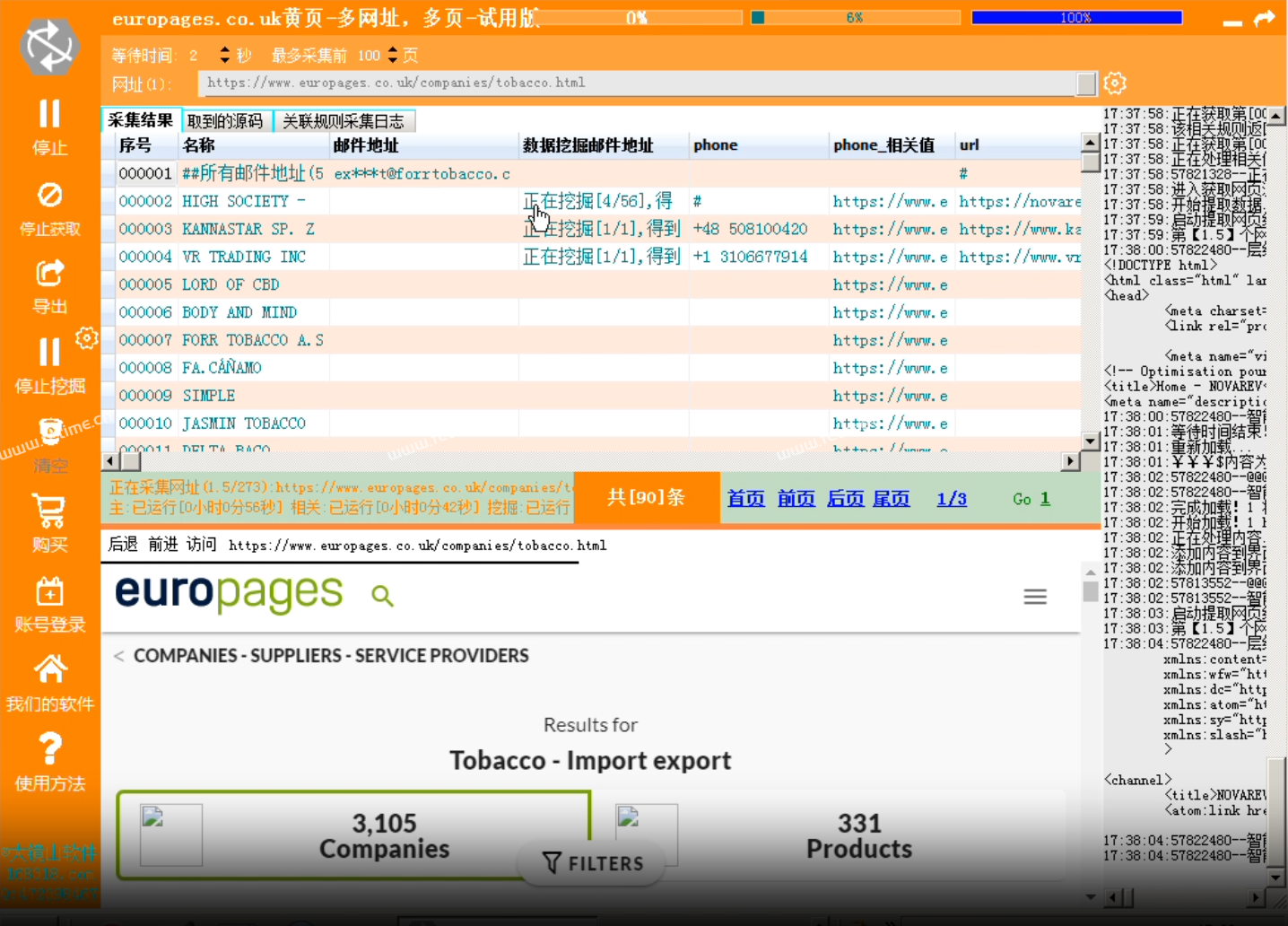Go to 首页 first page link
The height and width of the screenshot is (926, 1288).
tap(745, 498)
